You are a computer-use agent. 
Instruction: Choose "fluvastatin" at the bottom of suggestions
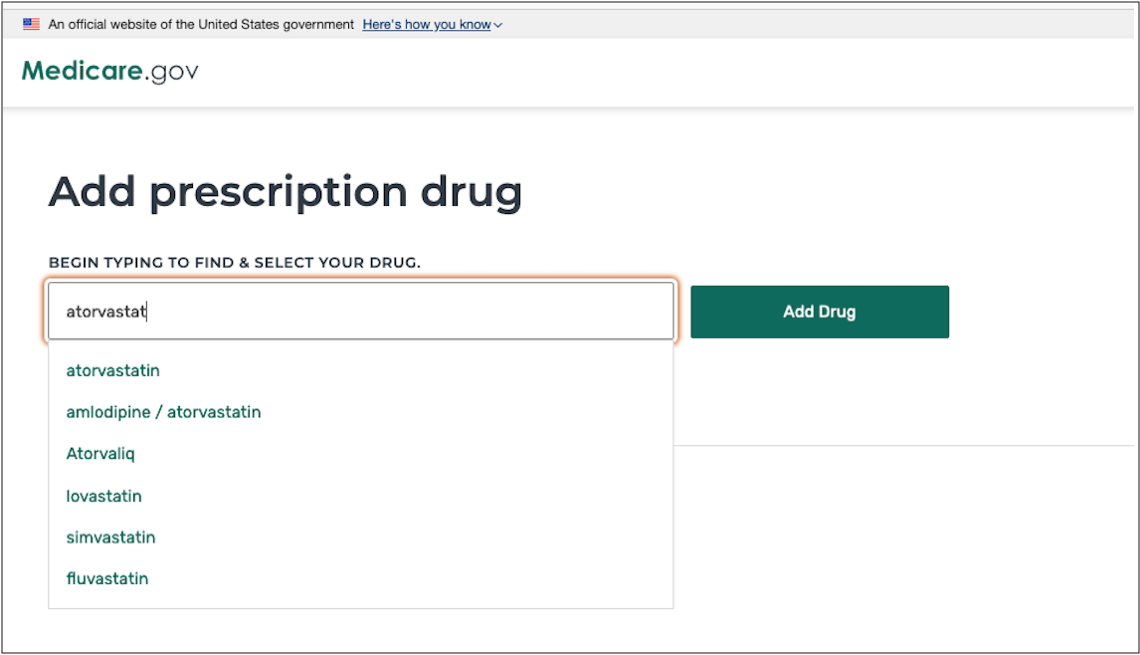[107, 578]
